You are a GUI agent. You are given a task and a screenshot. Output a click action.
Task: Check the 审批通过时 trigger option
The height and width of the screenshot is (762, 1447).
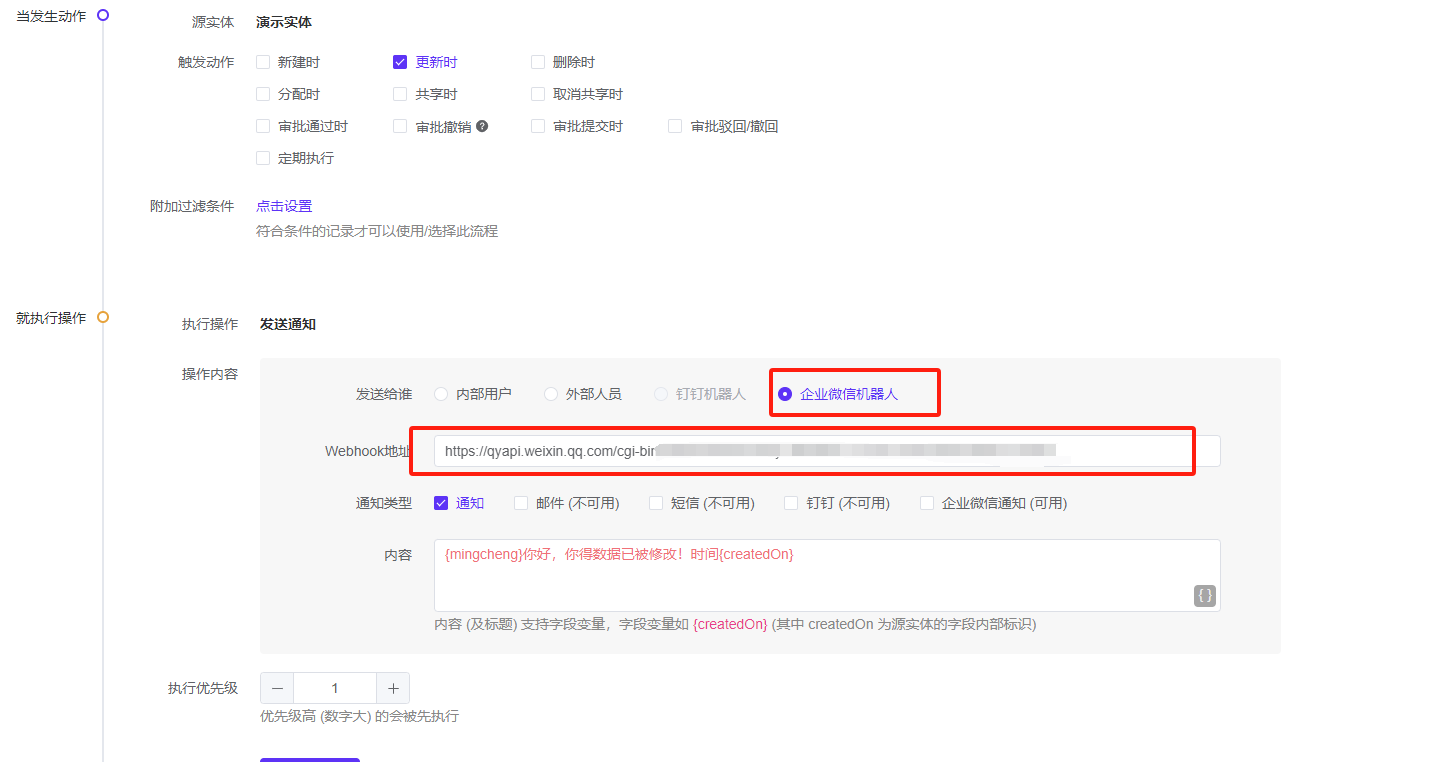pos(263,126)
